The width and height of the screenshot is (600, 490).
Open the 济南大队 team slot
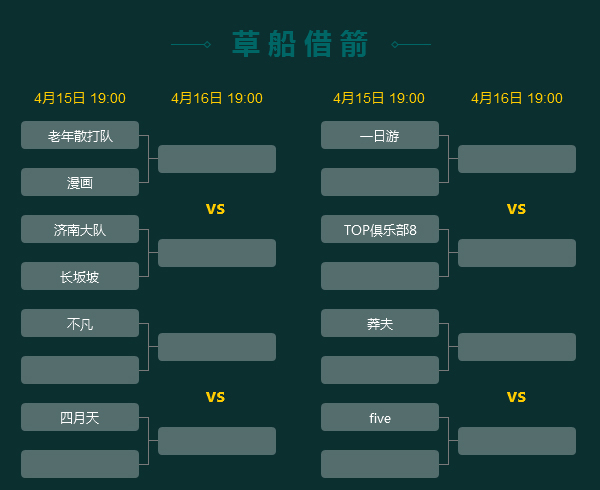click(80, 229)
